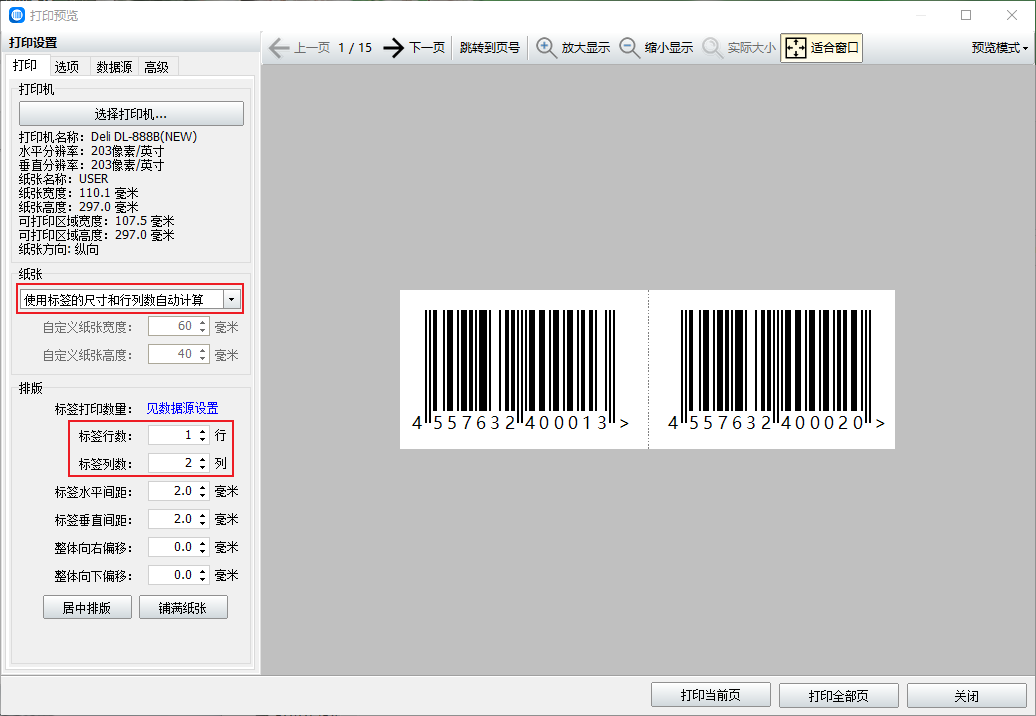
Task: Click the 缩小显示 magnifier icon
Action: (629, 48)
